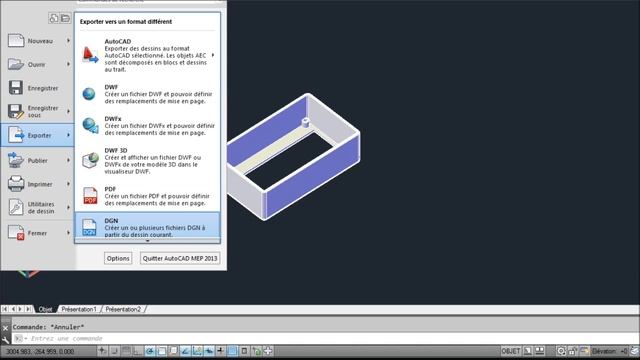This screenshot has width=640, height=360.
Task: Toggle Grid display in status bar
Action: click(x=126, y=351)
